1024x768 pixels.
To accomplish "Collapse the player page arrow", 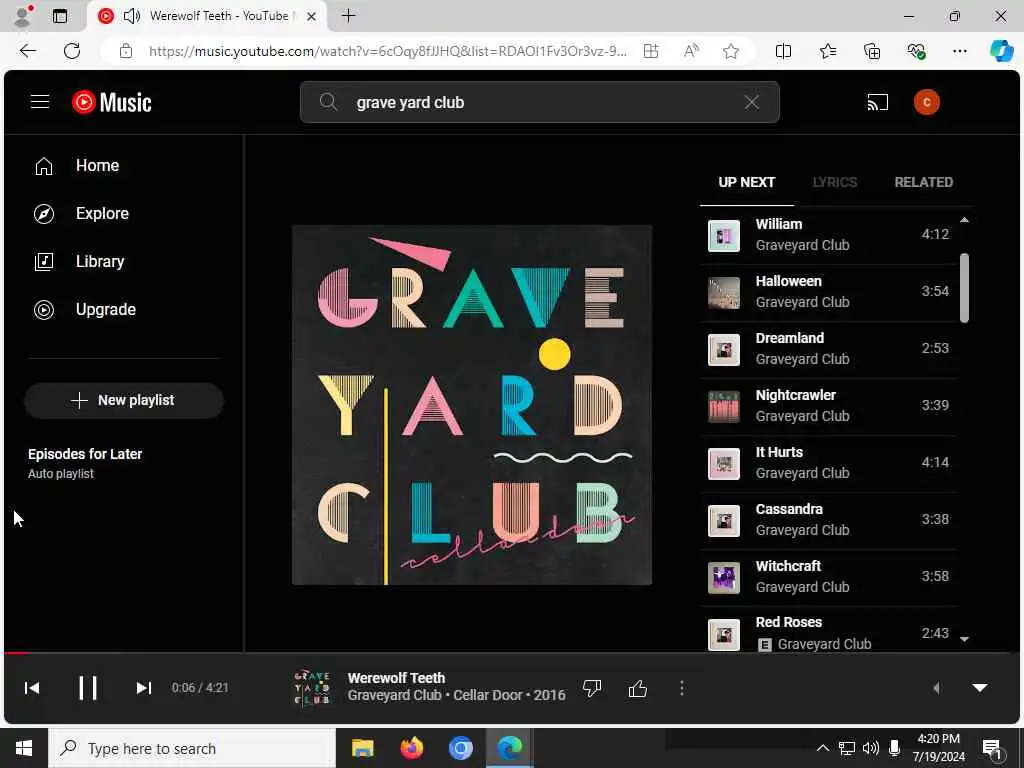I will point(980,688).
